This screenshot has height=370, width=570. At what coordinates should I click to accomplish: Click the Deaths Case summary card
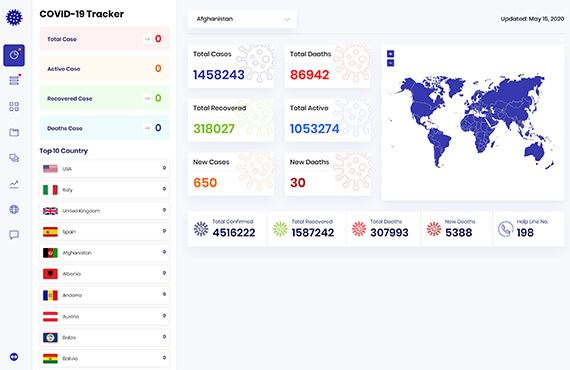pyautogui.click(x=104, y=128)
